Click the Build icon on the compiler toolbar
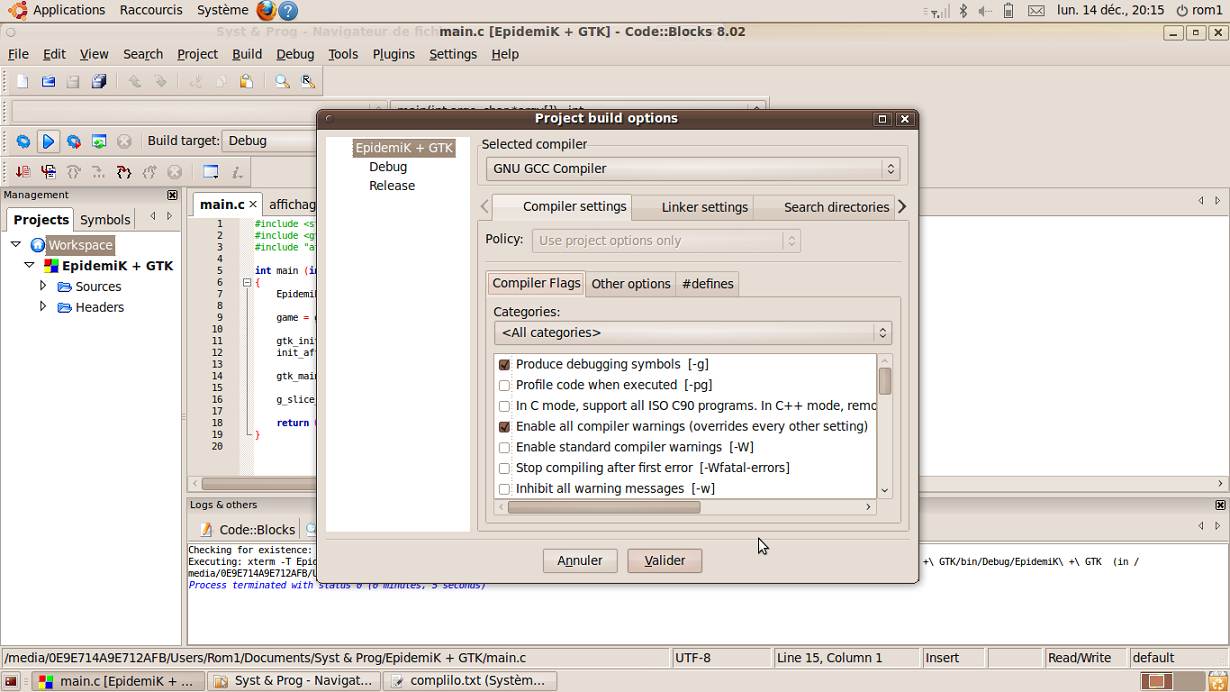This screenshot has height=692, width=1230. (23, 141)
